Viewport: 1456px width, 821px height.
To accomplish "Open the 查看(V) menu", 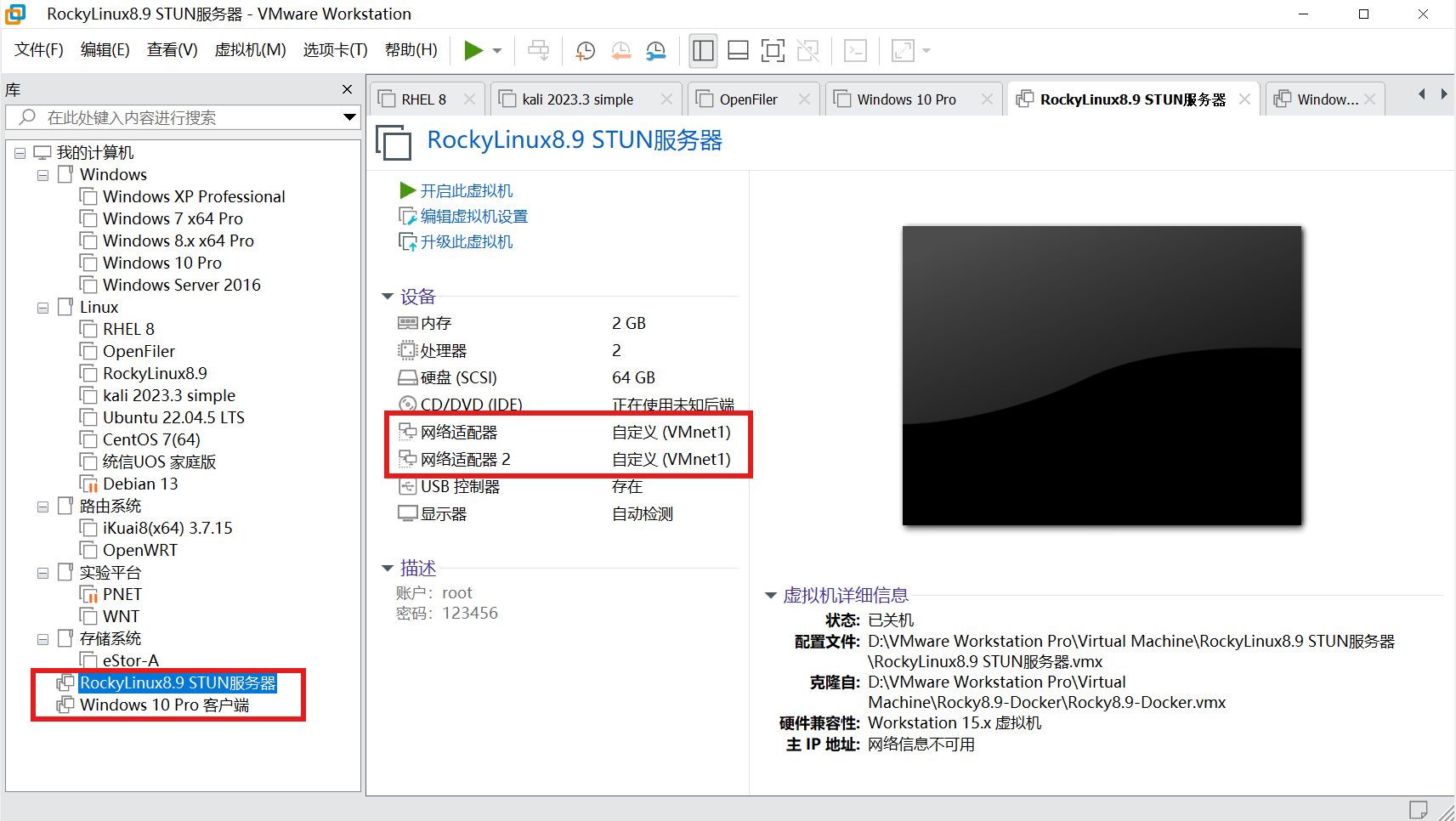I will click(x=173, y=50).
